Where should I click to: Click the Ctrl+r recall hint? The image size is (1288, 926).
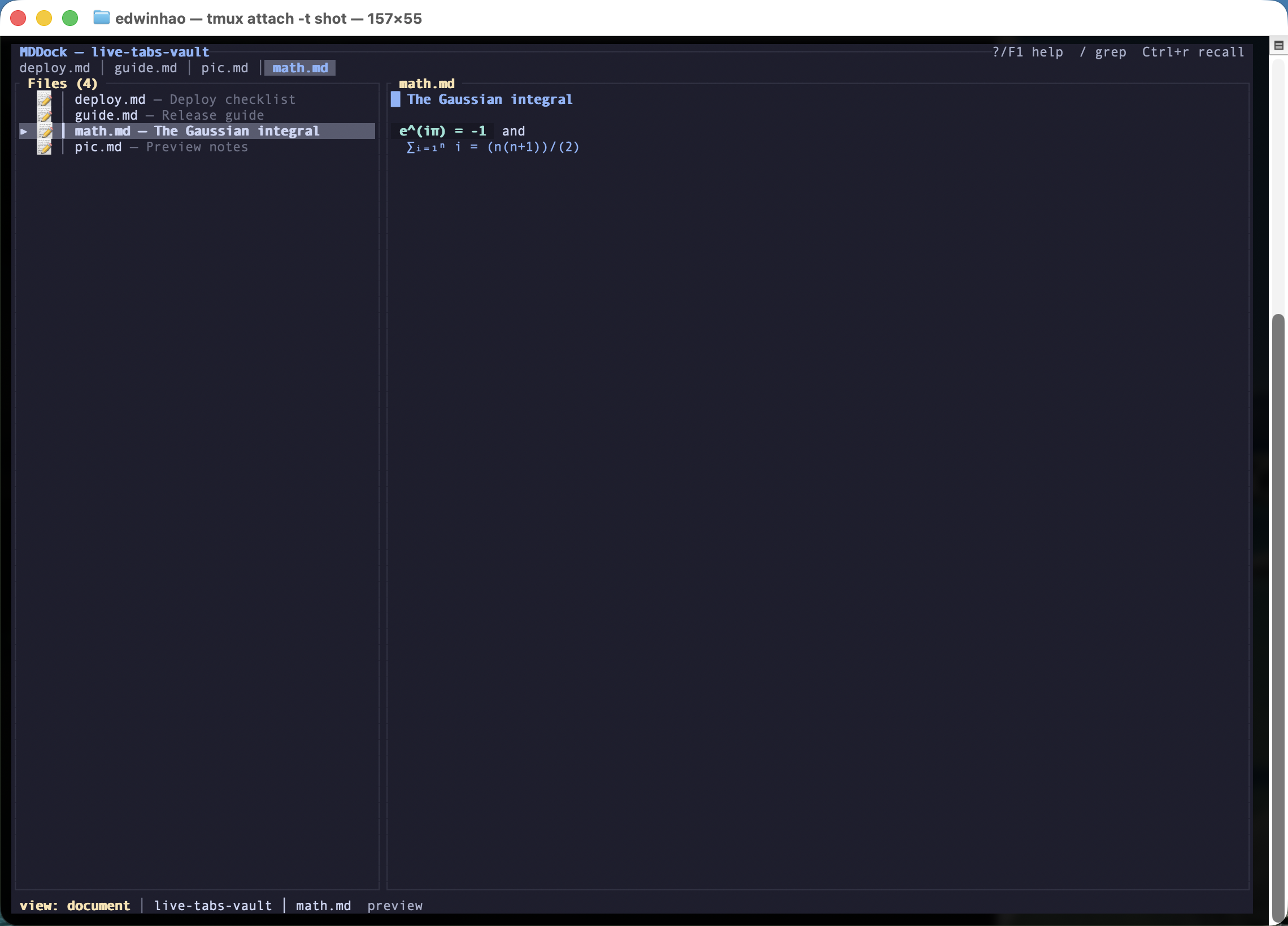click(1193, 53)
